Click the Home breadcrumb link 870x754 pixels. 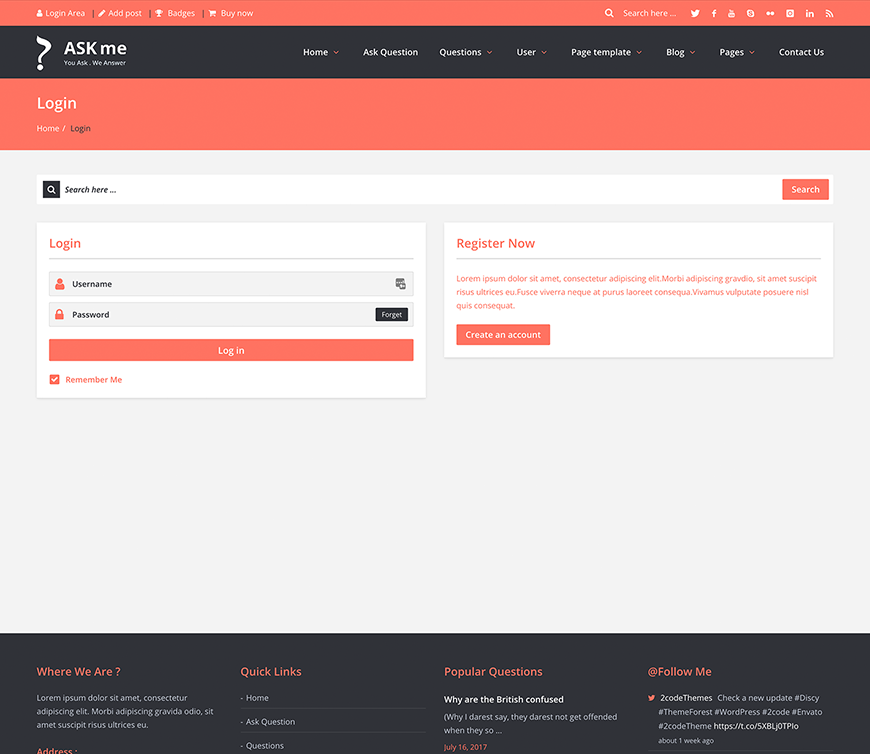(48, 128)
